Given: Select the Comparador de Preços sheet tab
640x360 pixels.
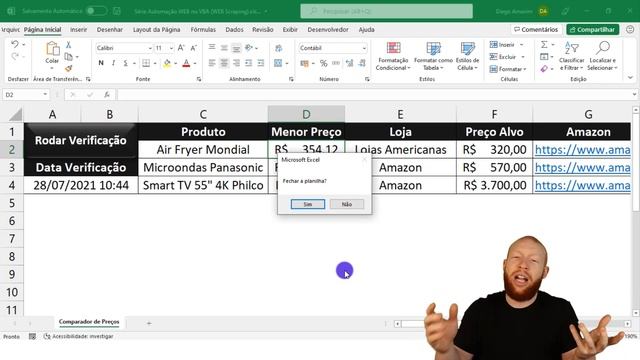Looking at the screenshot, I should coord(89,322).
